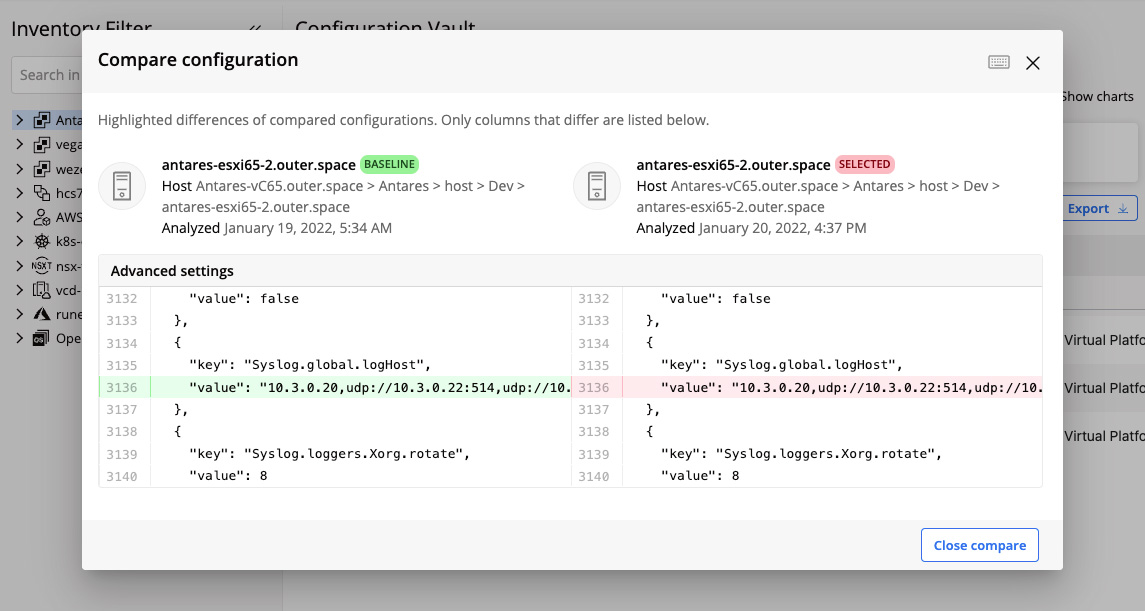Screen dimensions: 1145x611
Task: Click the Show charts option
Action: coord(1097,97)
